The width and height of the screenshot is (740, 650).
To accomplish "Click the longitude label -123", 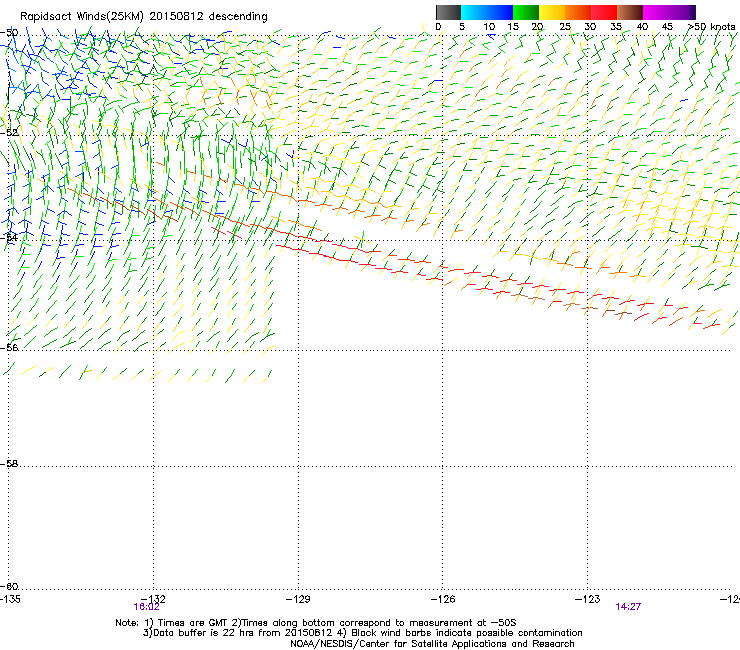I will pyautogui.click(x=588, y=599).
